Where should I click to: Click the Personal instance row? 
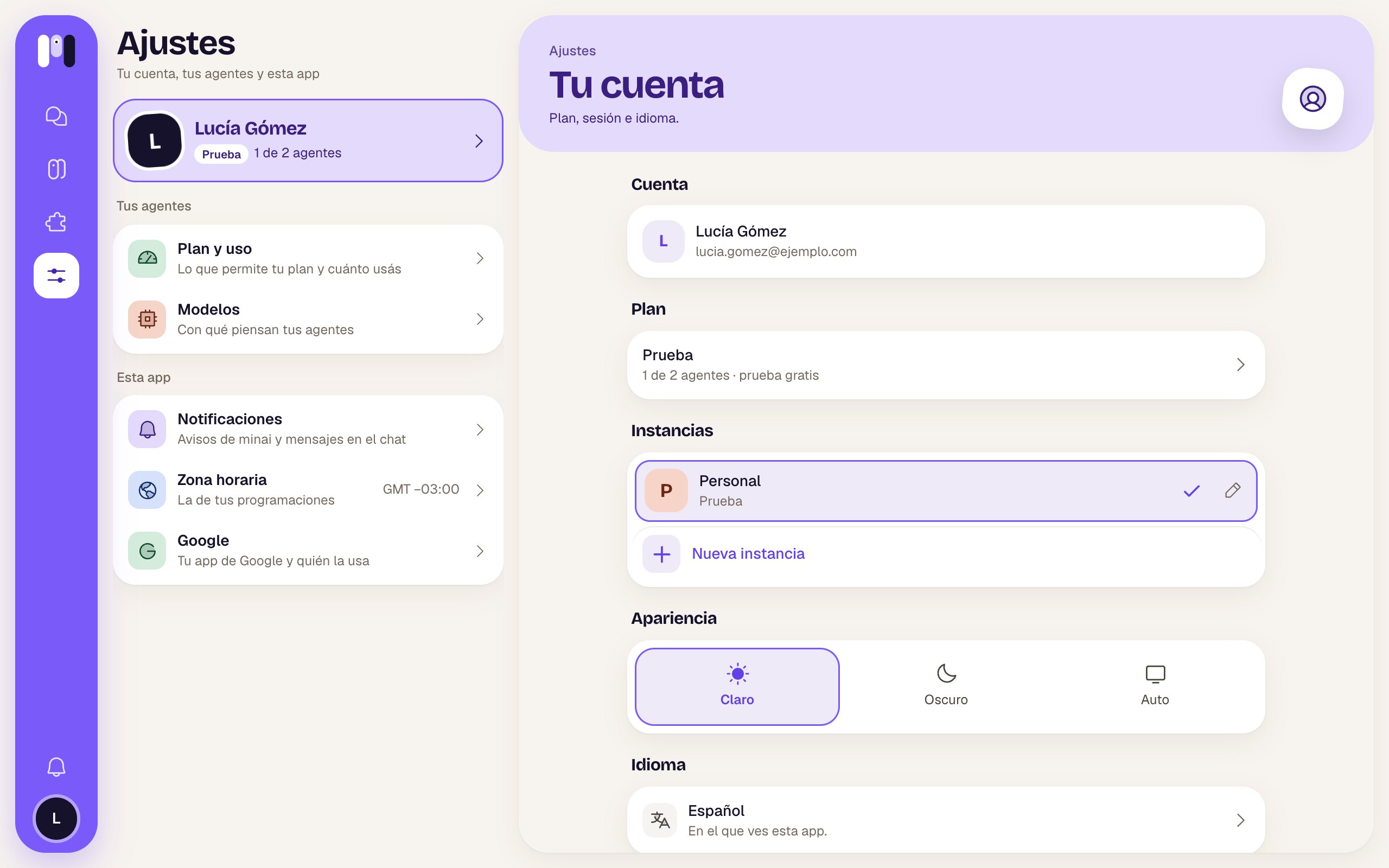[946, 490]
